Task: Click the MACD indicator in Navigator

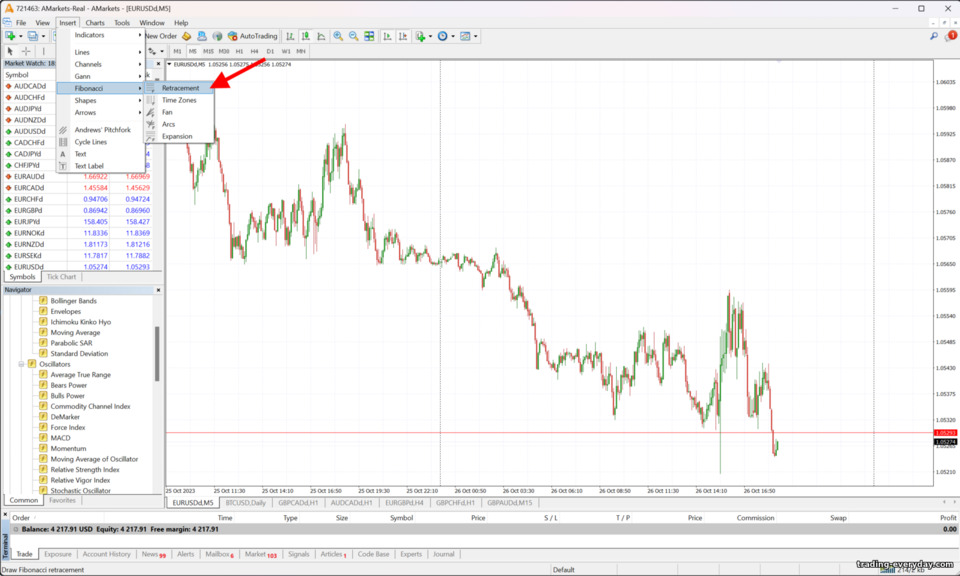Action: click(x=60, y=438)
